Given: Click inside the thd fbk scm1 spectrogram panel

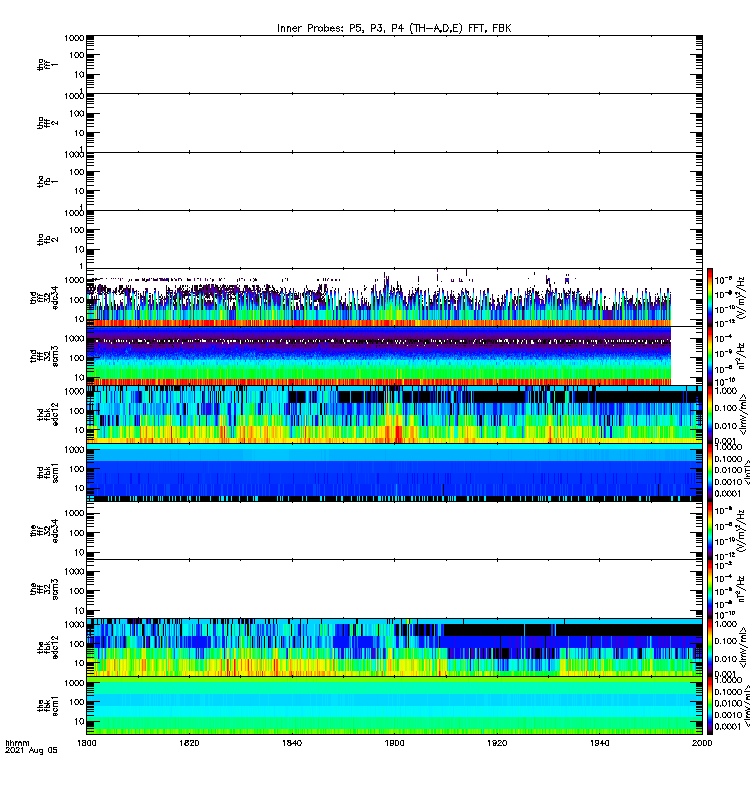Looking at the screenshot, I should pyautogui.click(x=394, y=472).
